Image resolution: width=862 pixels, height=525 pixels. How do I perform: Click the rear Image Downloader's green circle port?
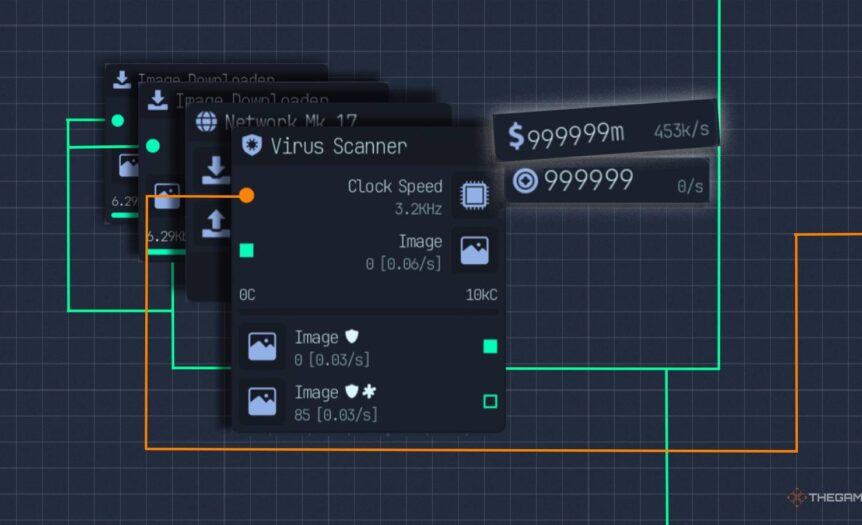tap(117, 121)
